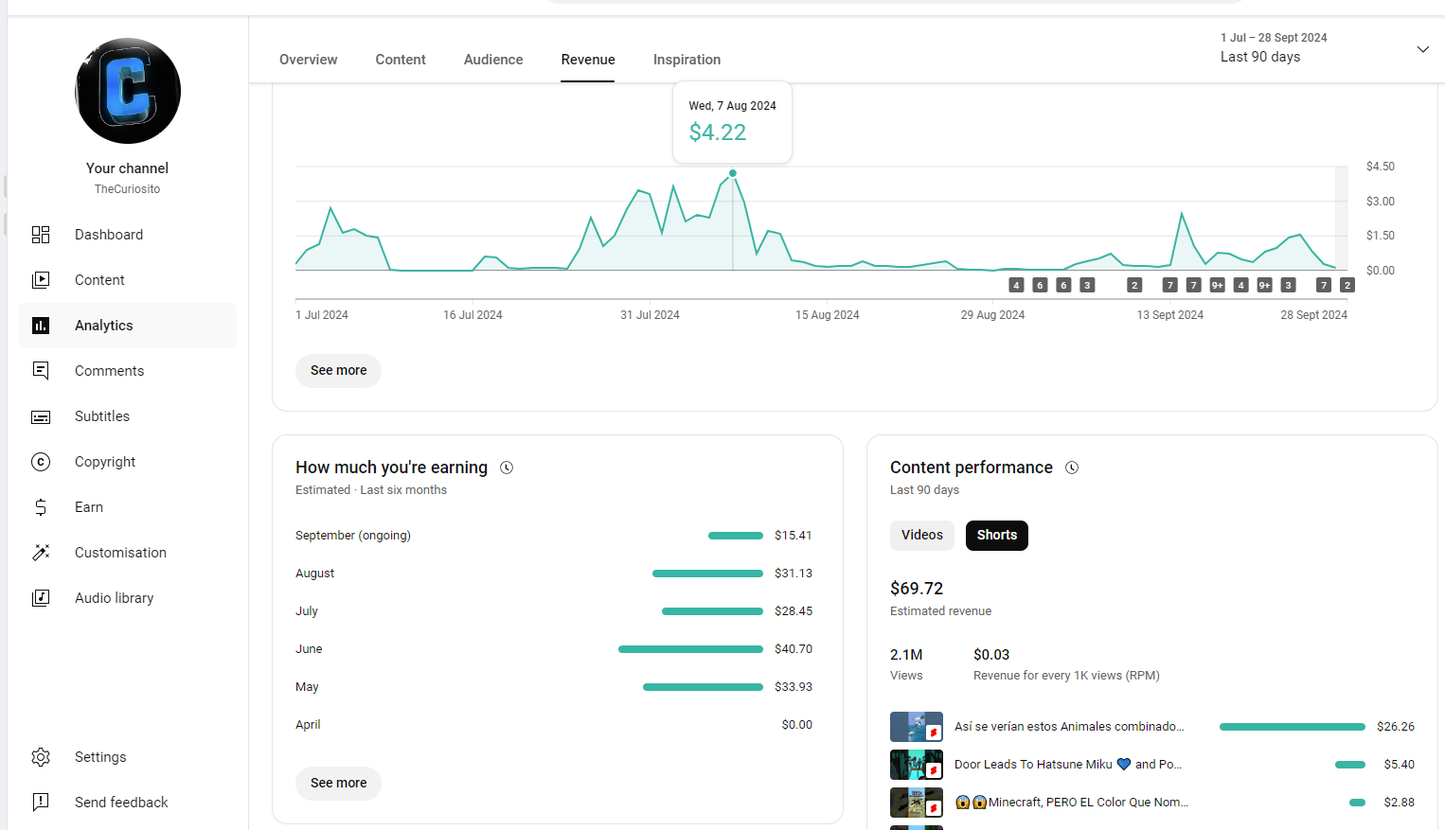Open the Door Leads To Hatsune Miku thumbnail
Image resolution: width=1445 pixels, height=830 pixels.
coord(916,765)
